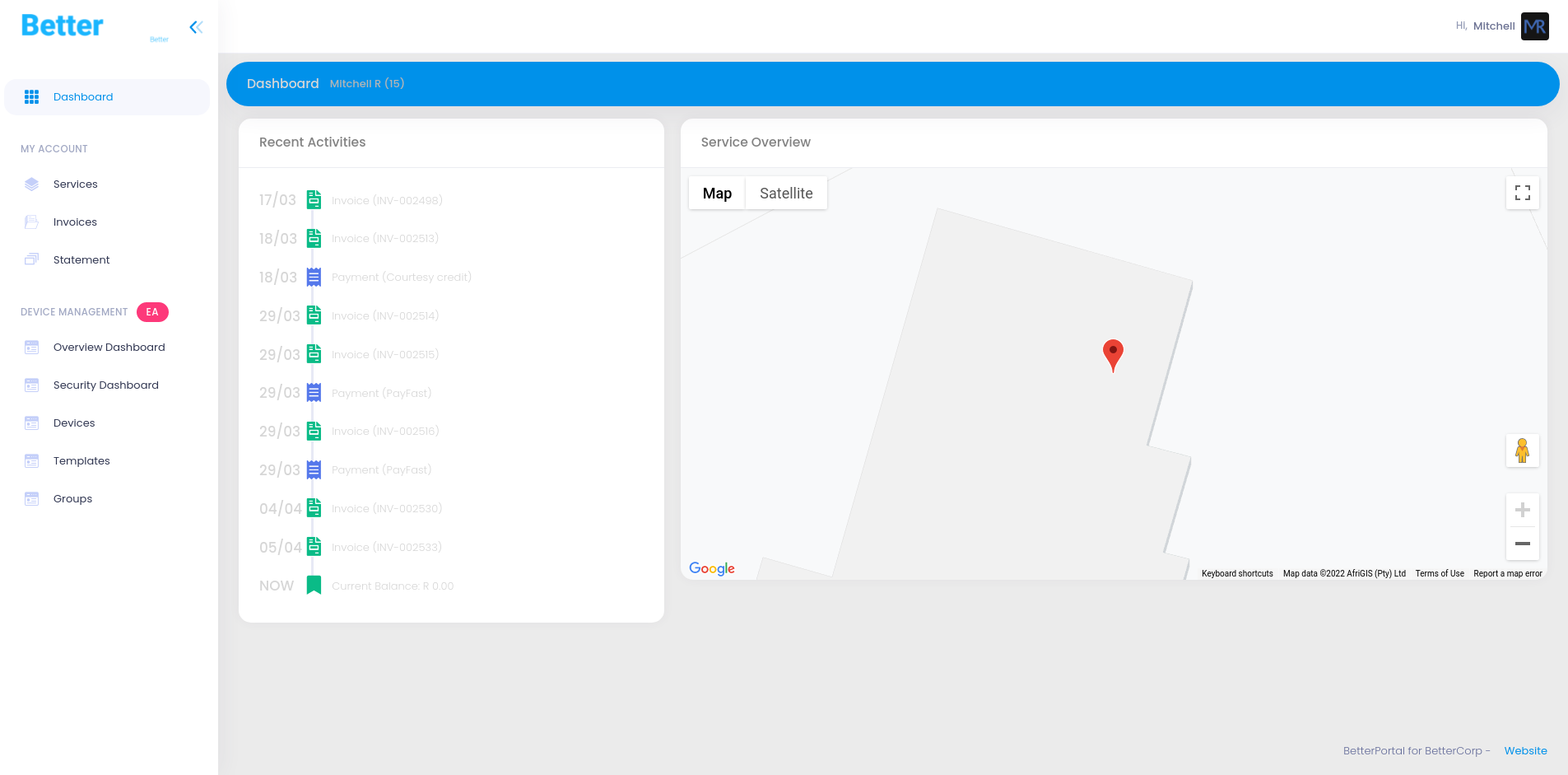Switch the map back to Map view
The height and width of the screenshot is (775, 1568).
[x=716, y=193]
